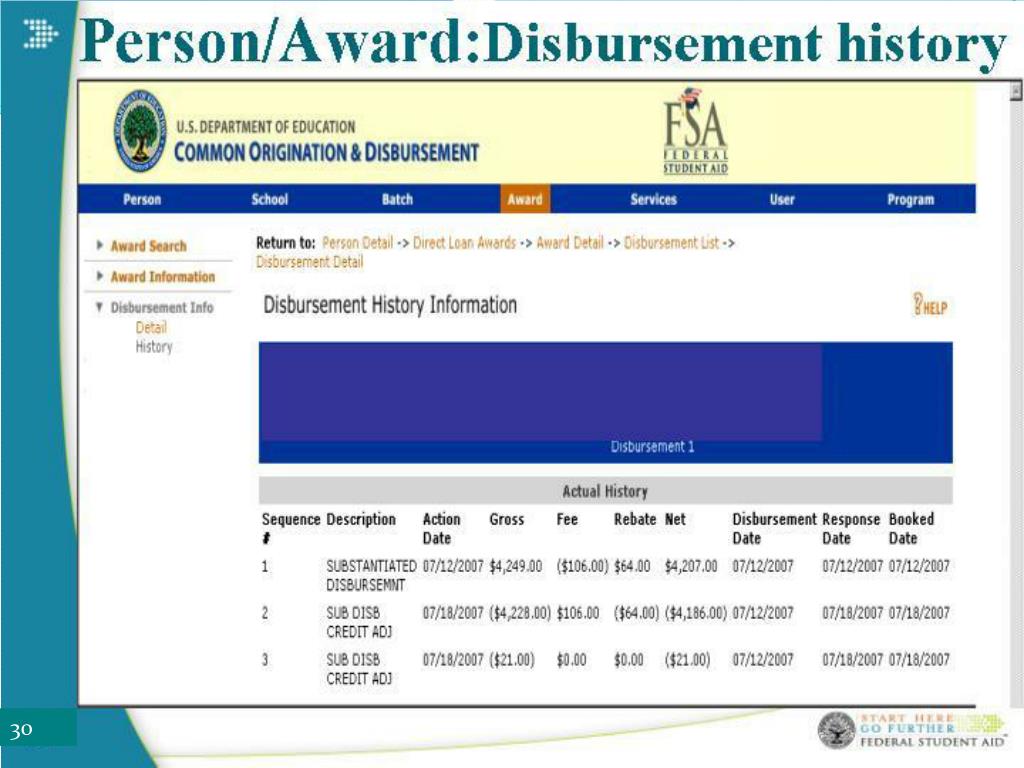Click the Response Date column header
The width and height of the screenshot is (1024, 768).
[851, 528]
